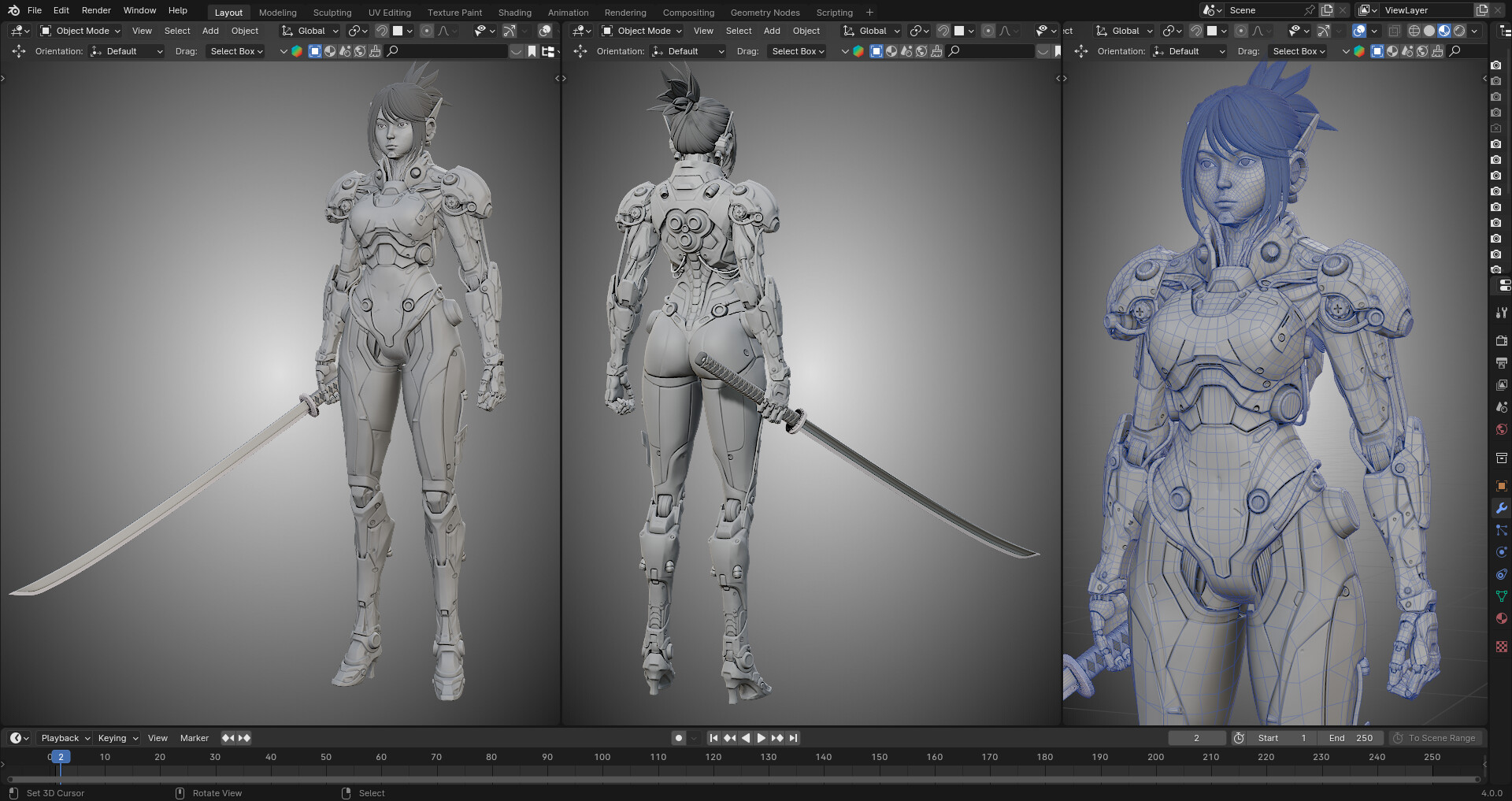Switch to the UV Editing workspace tab
This screenshot has height=801, width=1512.
[390, 13]
